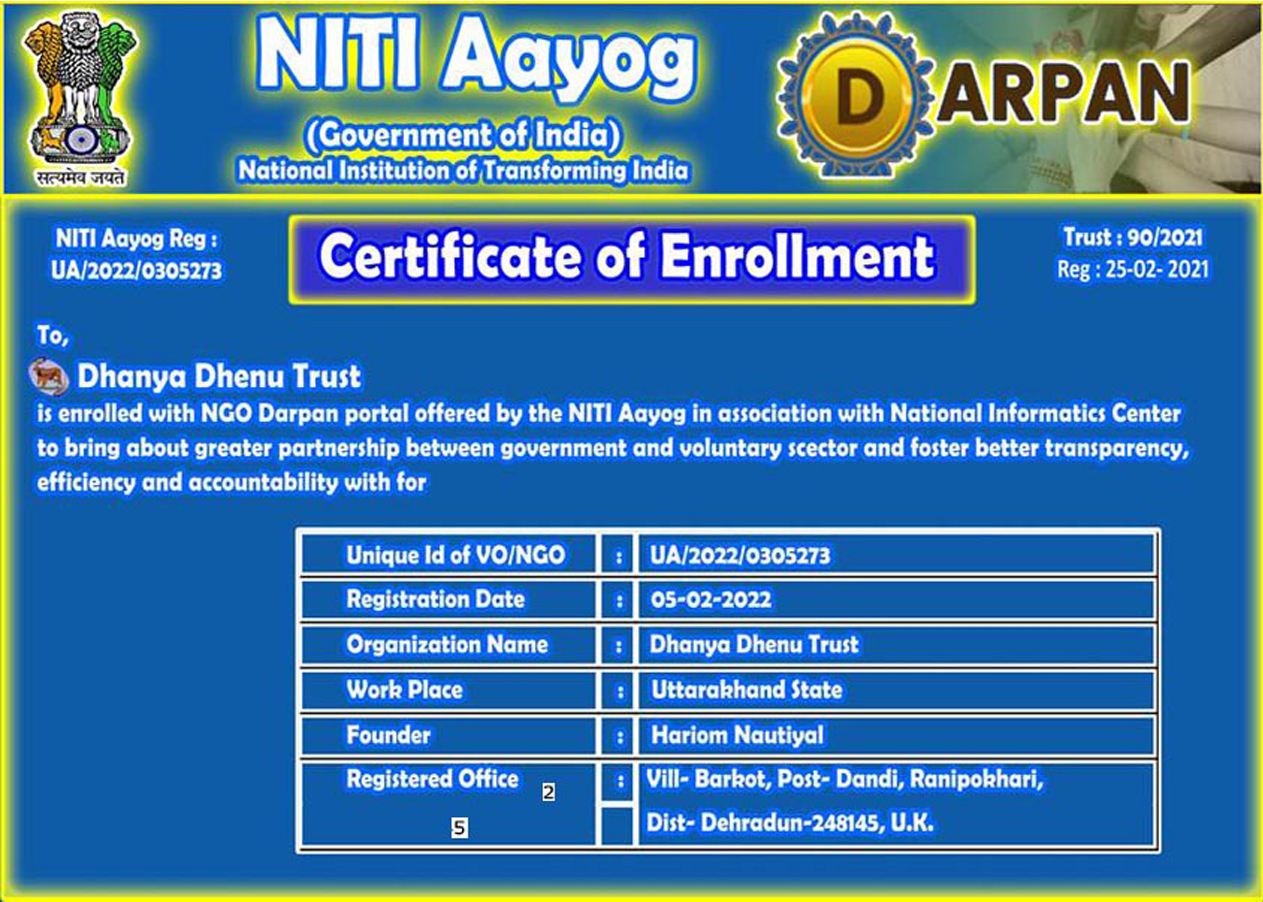The width and height of the screenshot is (1263, 902).
Task: Click the small white box labeled 5
Action: coord(459,828)
